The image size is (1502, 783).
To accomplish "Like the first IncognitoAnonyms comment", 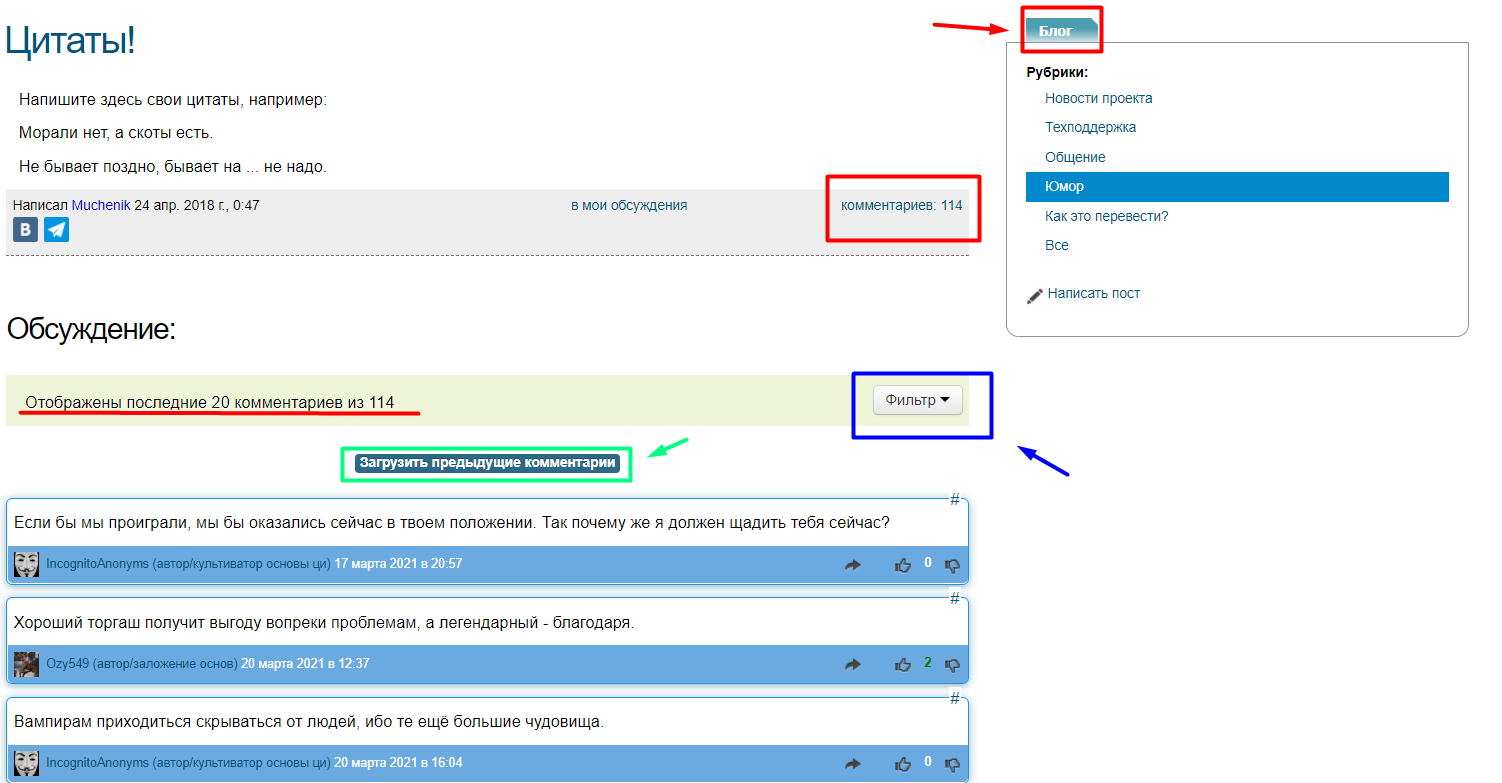I will point(903,565).
